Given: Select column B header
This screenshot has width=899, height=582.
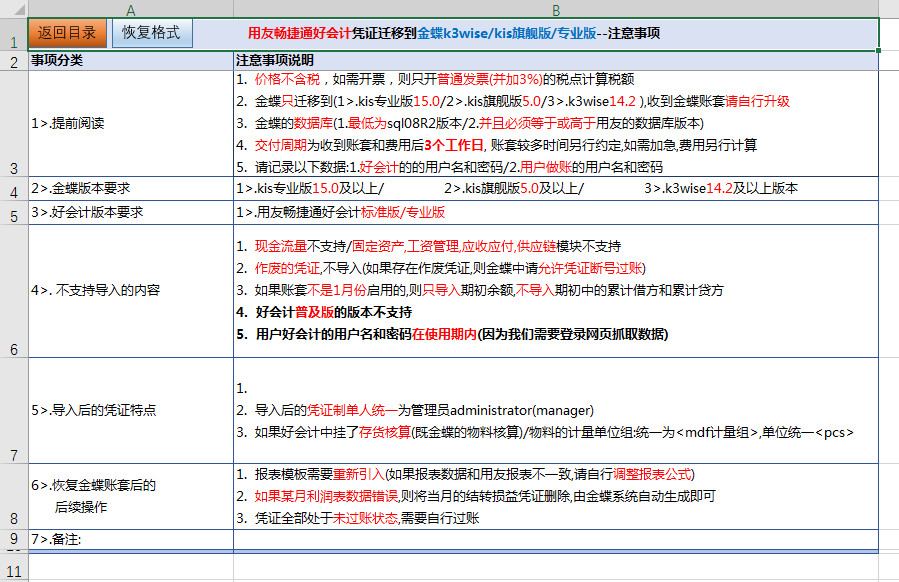Looking at the screenshot, I should pos(555,9).
